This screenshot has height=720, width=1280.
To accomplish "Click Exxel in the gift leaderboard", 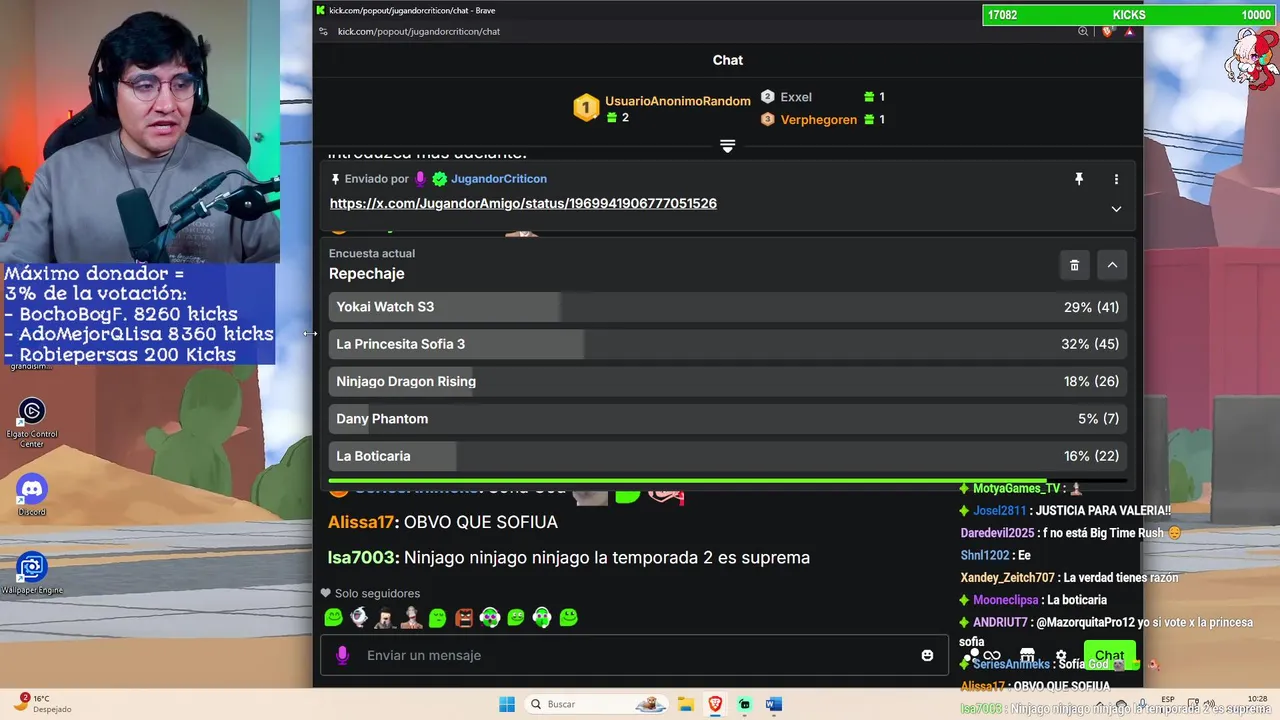I will coord(796,97).
